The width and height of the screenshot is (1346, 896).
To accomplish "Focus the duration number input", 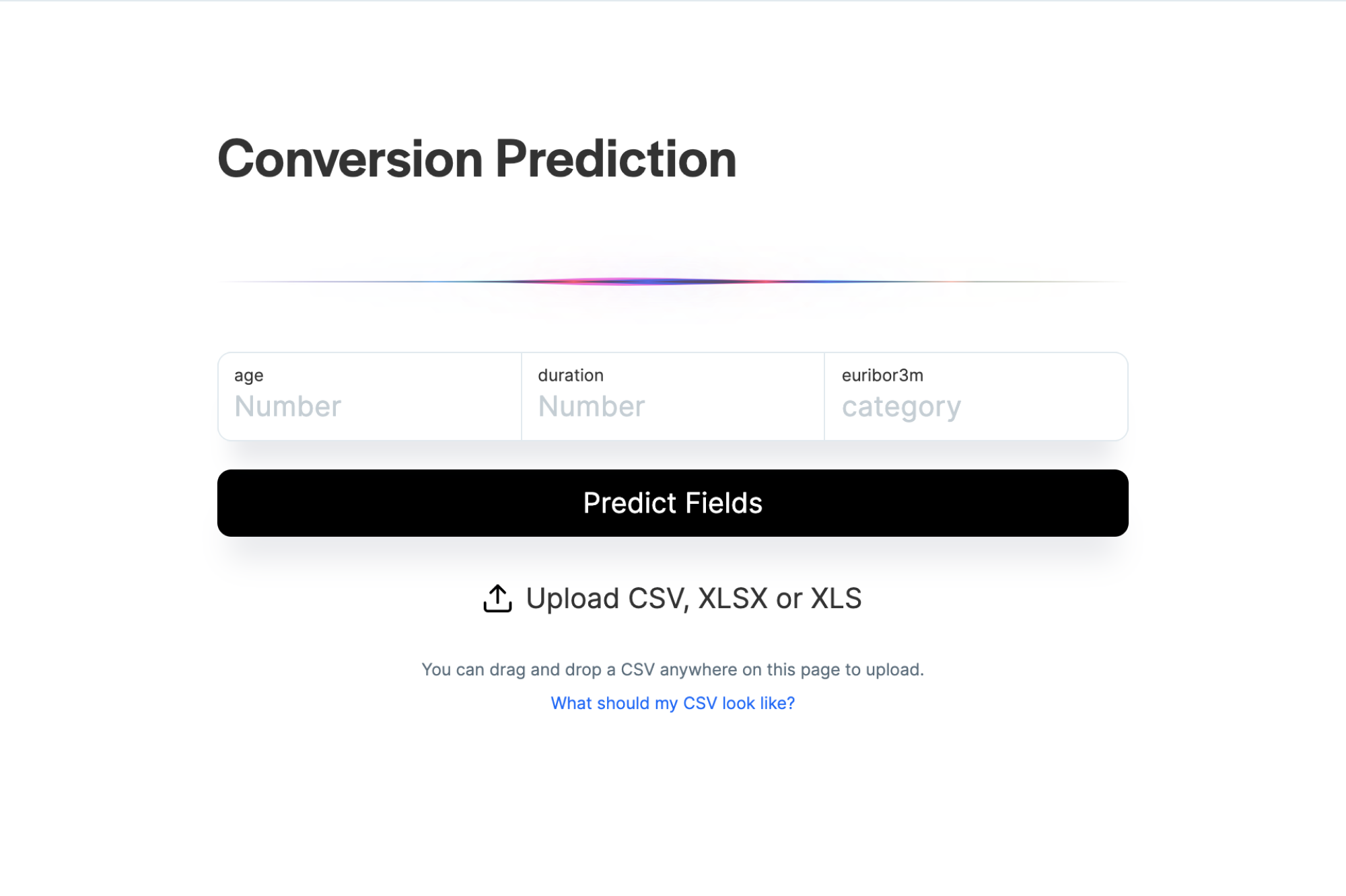I will (672, 406).
